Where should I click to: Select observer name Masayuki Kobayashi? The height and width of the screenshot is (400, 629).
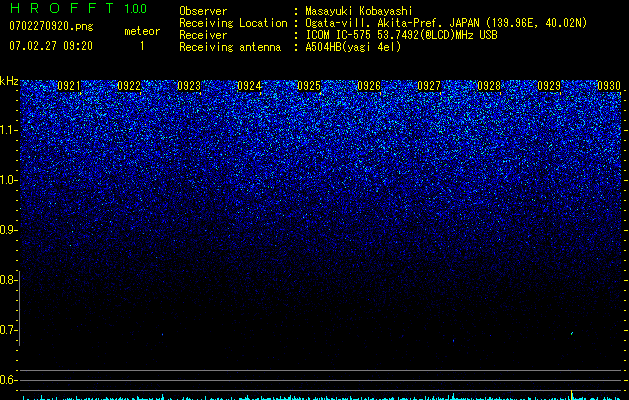tap(359, 12)
